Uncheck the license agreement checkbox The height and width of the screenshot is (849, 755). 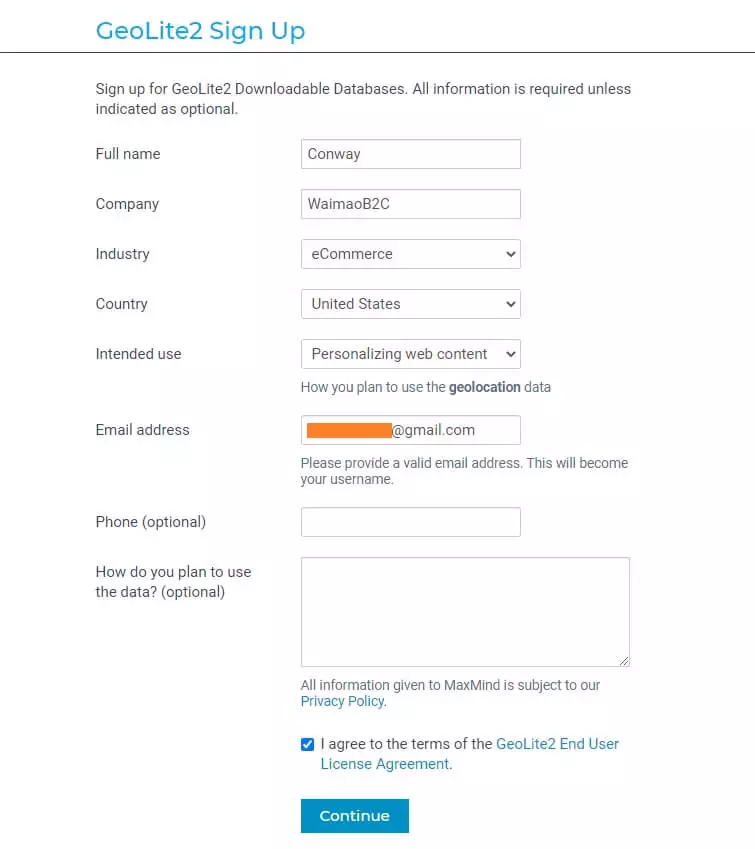pyautogui.click(x=307, y=744)
